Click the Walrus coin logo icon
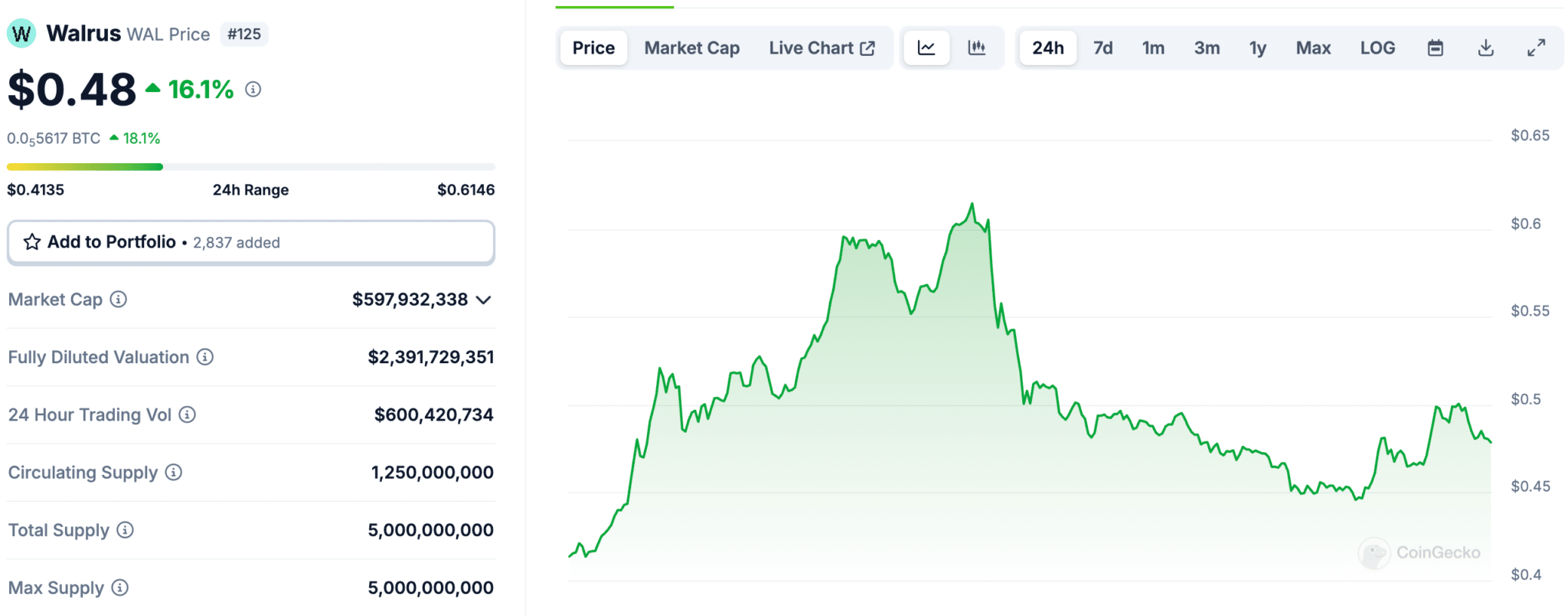This screenshot has height=616, width=1568. (21, 34)
